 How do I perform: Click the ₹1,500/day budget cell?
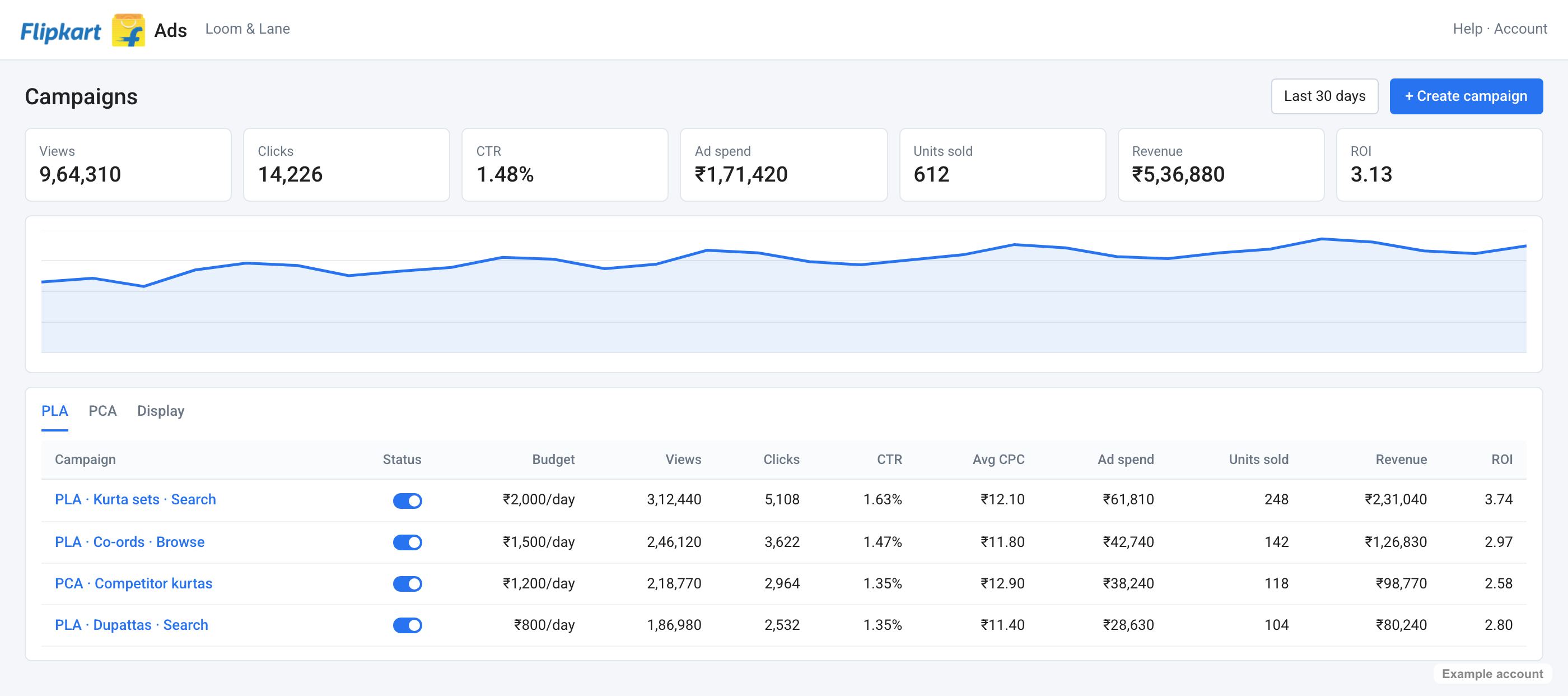539,542
